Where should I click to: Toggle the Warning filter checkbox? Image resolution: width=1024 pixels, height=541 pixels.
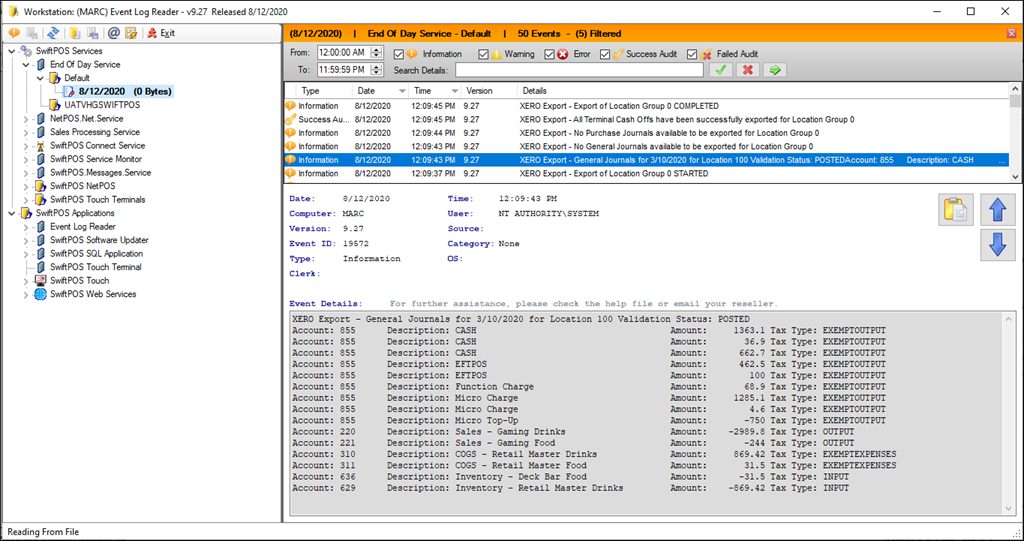coord(483,54)
